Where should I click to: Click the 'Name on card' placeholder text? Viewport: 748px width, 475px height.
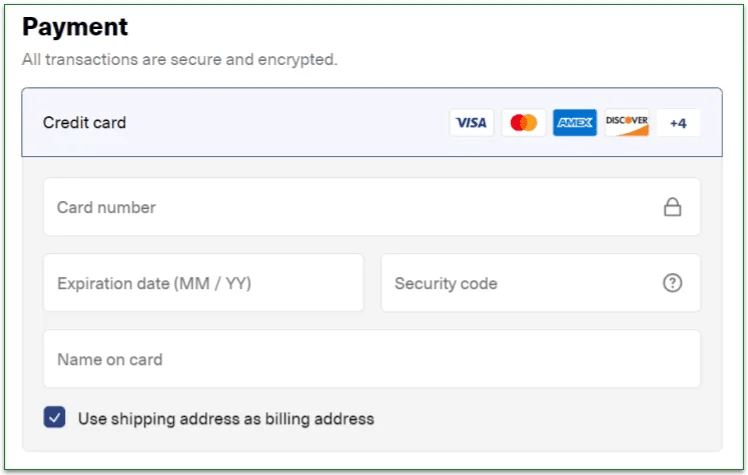coord(110,360)
